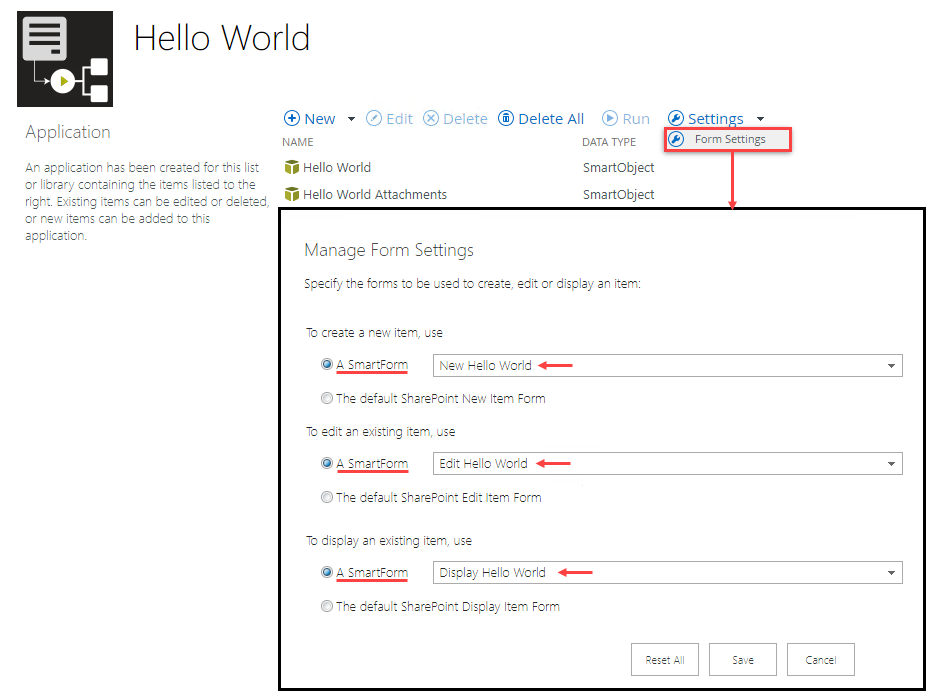Select A SmartForm radio for creating new item
Image resolution: width=926 pixels, height=691 pixels.
[327, 365]
